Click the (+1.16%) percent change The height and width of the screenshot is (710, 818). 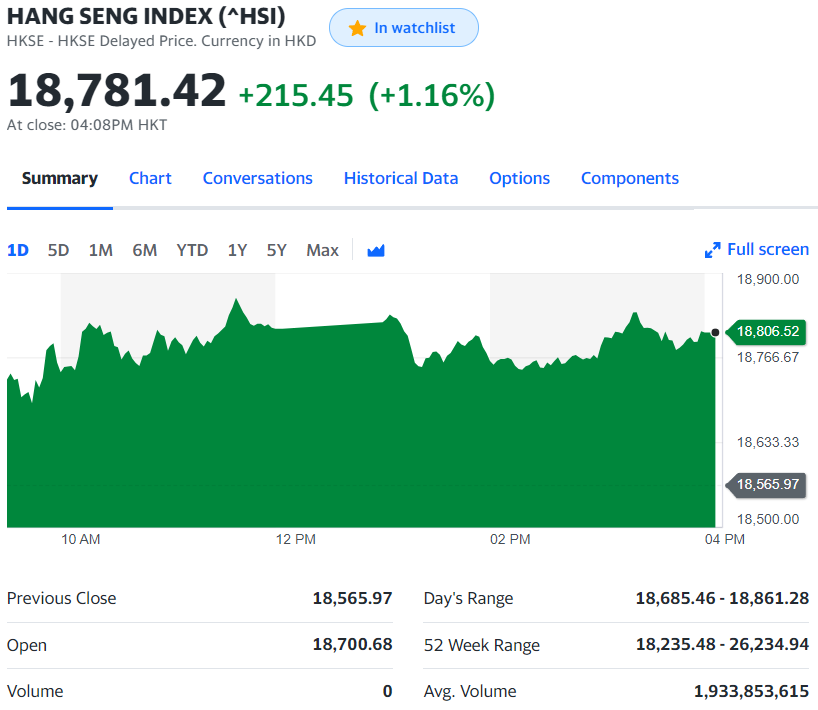[x=431, y=95]
